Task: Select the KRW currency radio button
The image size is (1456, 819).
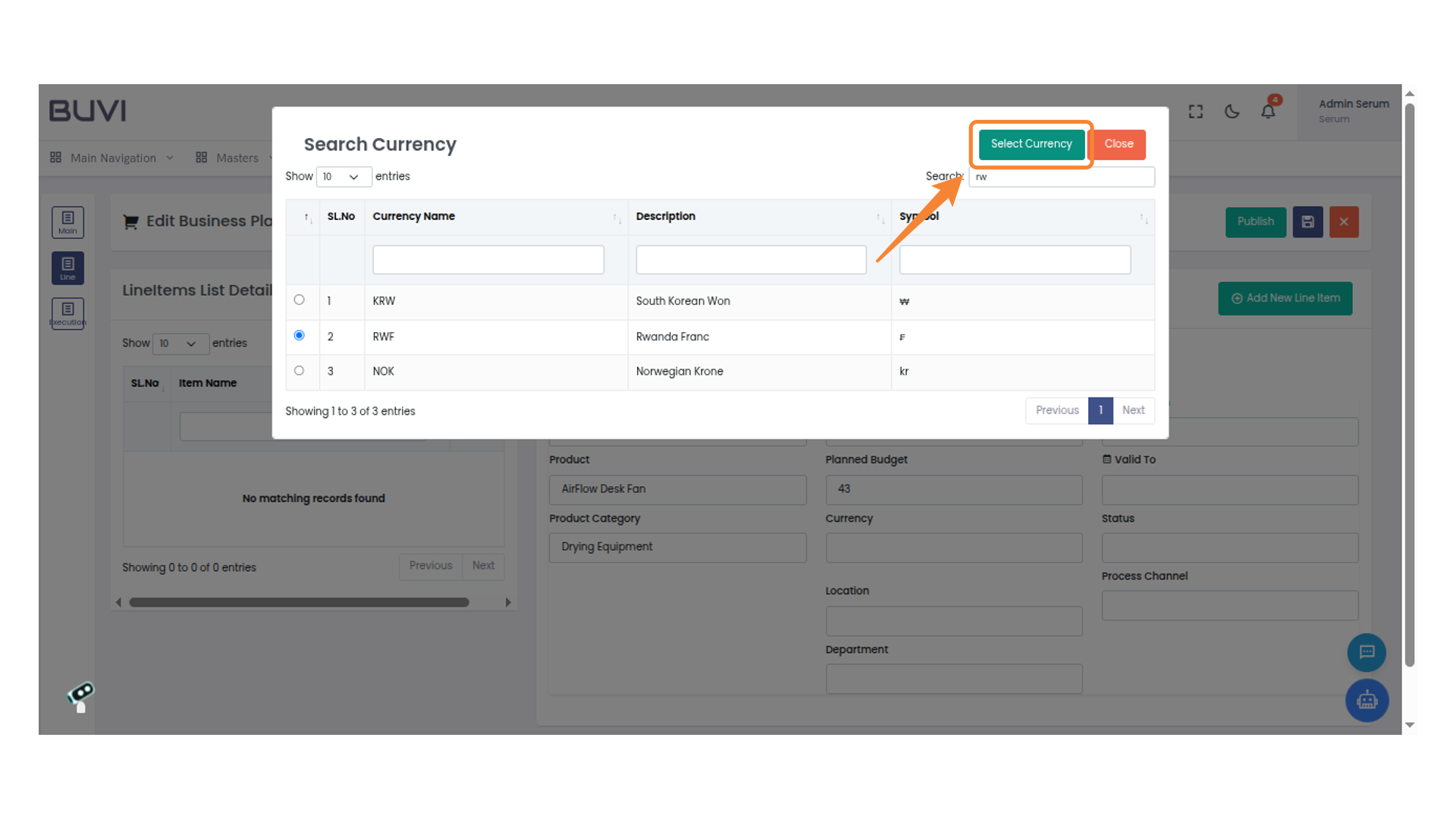Action: (x=300, y=300)
